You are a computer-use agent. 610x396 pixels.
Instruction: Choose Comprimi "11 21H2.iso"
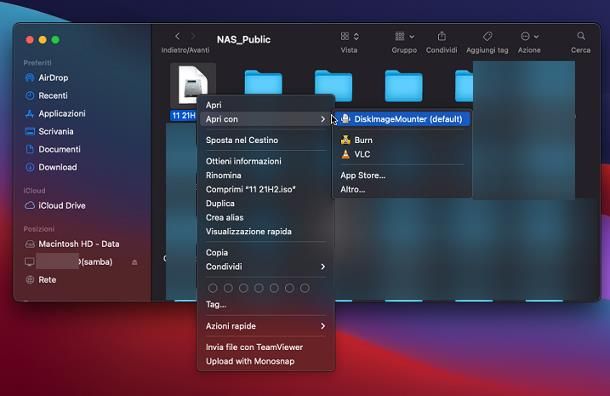[266, 189]
